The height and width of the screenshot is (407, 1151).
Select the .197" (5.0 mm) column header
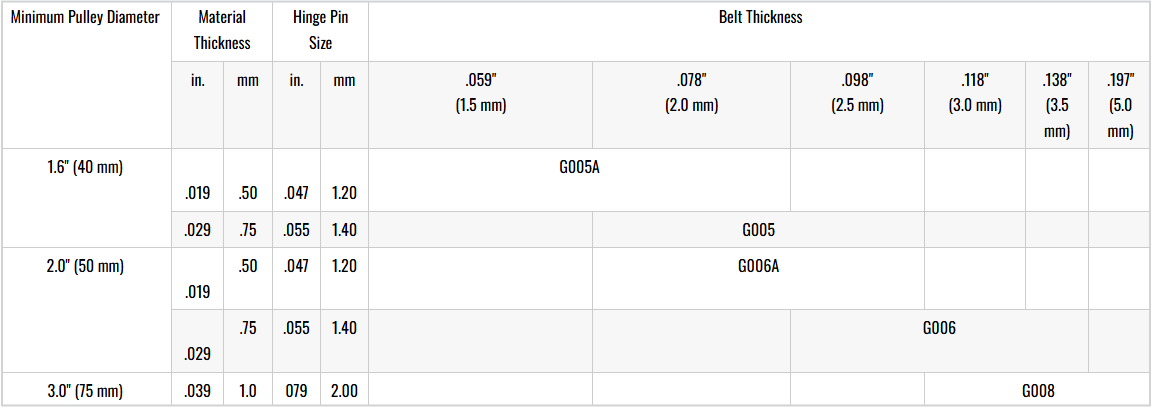point(1119,105)
